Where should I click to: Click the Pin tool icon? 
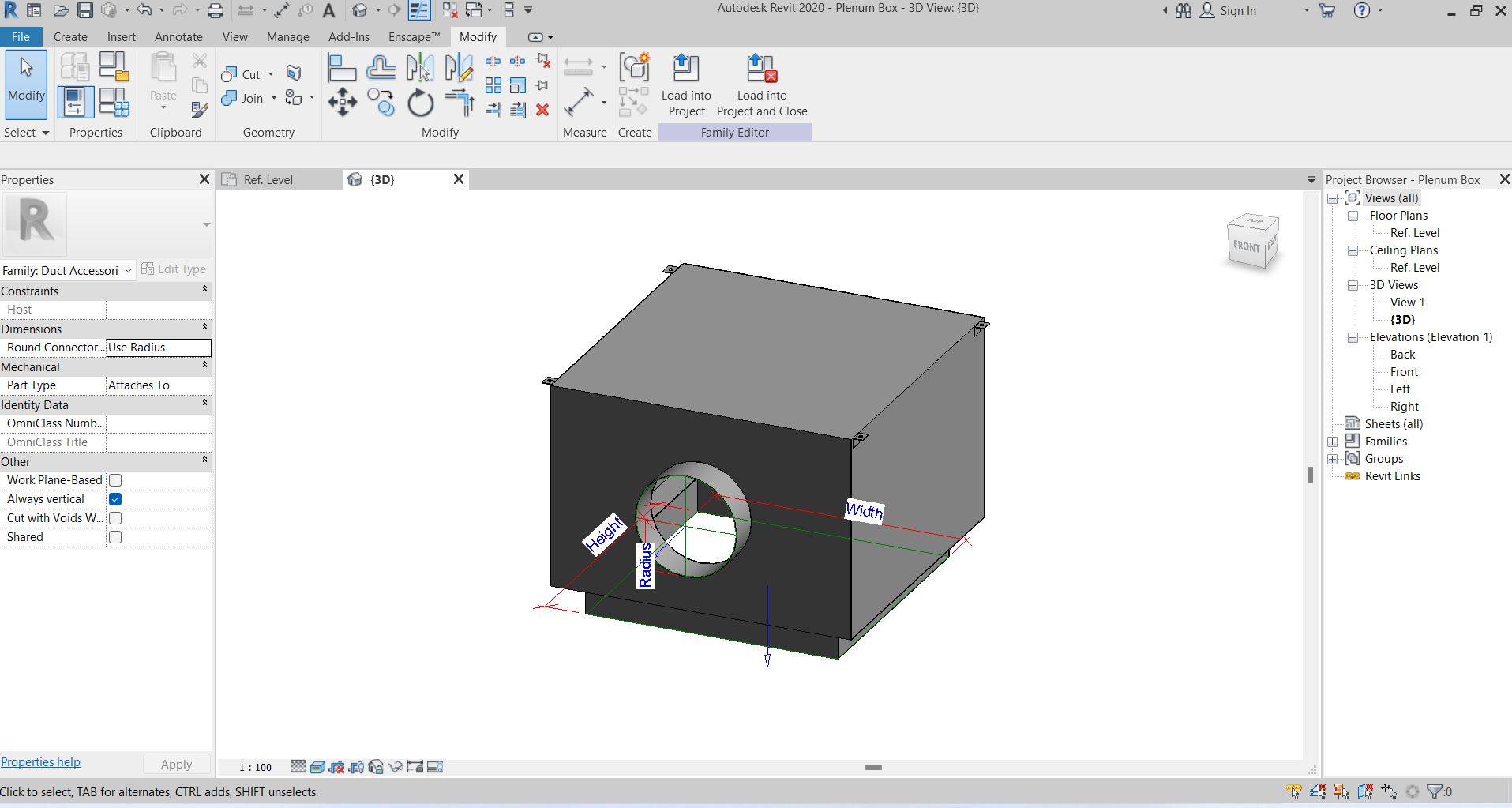(542, 85)
